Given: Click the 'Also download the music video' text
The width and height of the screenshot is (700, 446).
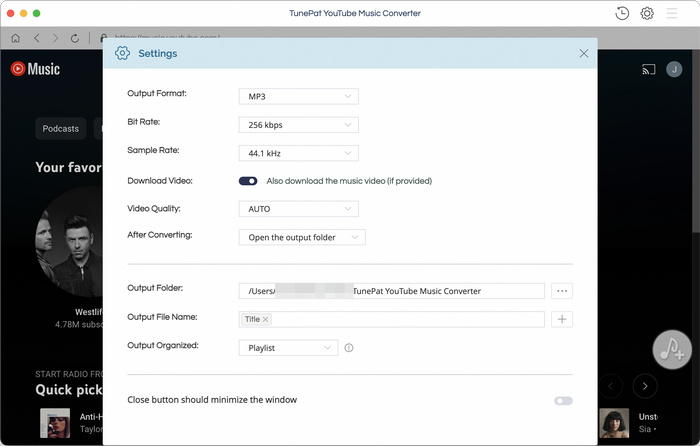Looking at the screenshot, I should click(349, 181).
